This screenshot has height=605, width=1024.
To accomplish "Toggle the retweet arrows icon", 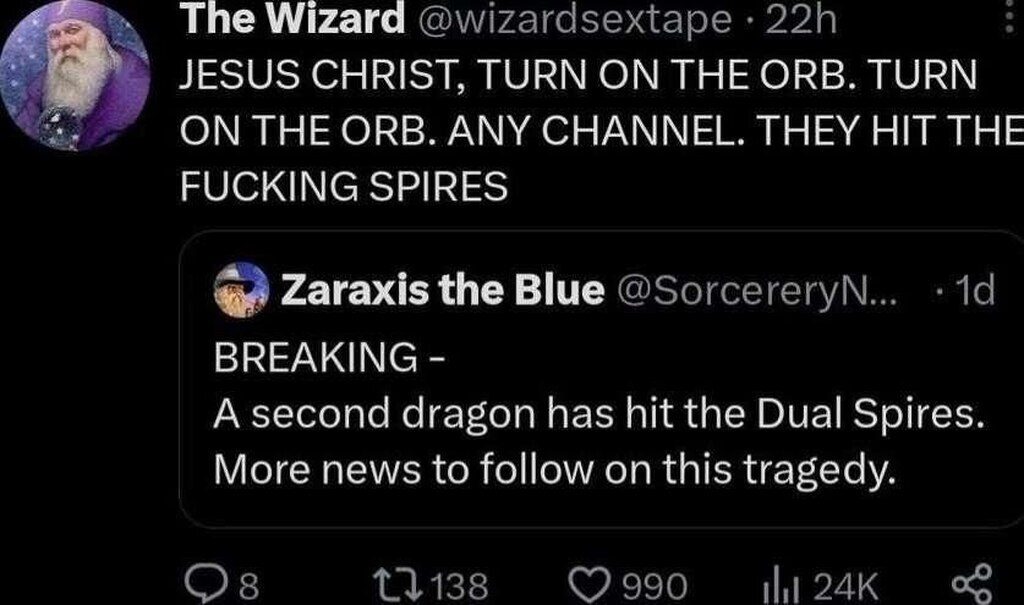I will click(x=408, y=583).
